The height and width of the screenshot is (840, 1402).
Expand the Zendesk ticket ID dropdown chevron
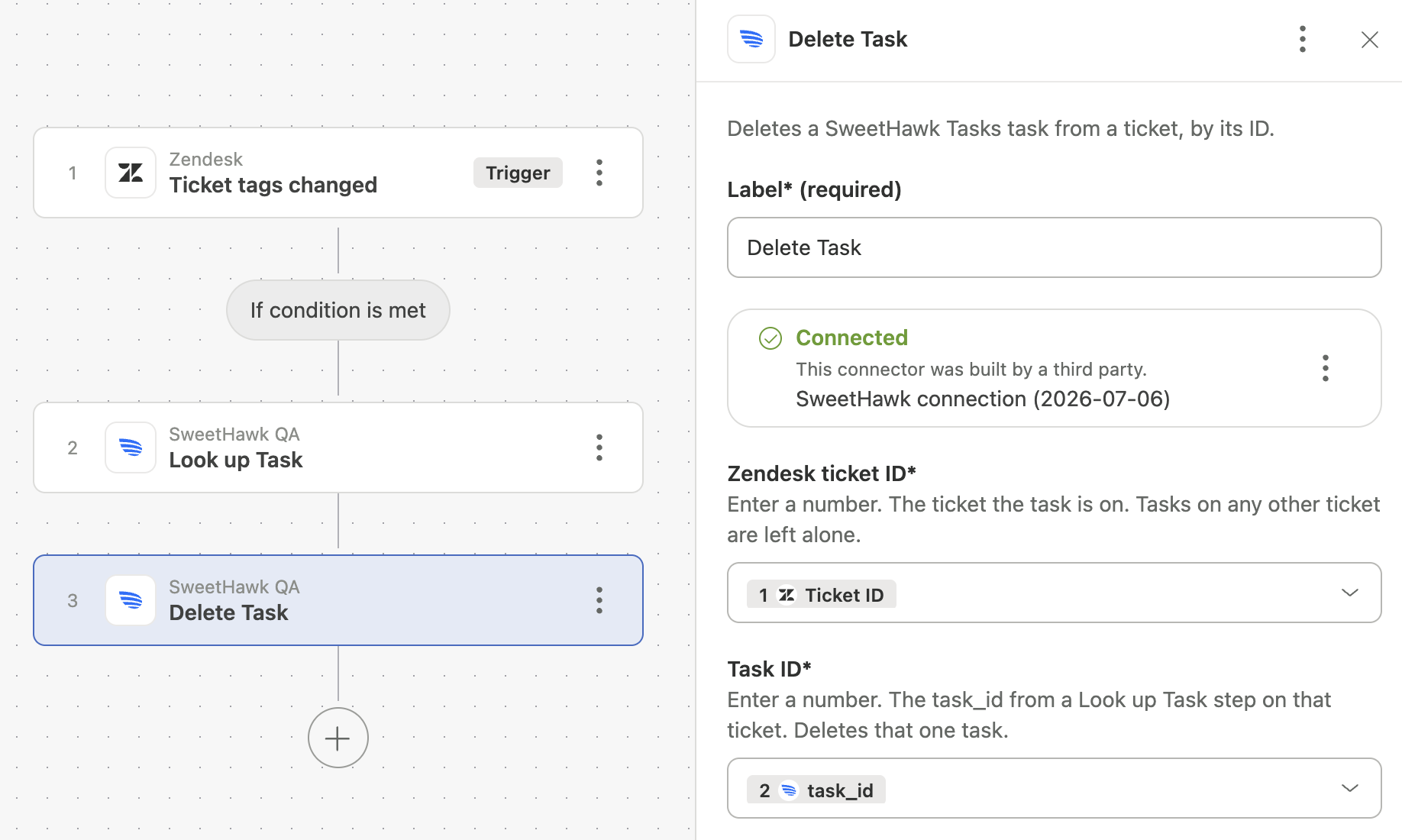pos(1350,593)
